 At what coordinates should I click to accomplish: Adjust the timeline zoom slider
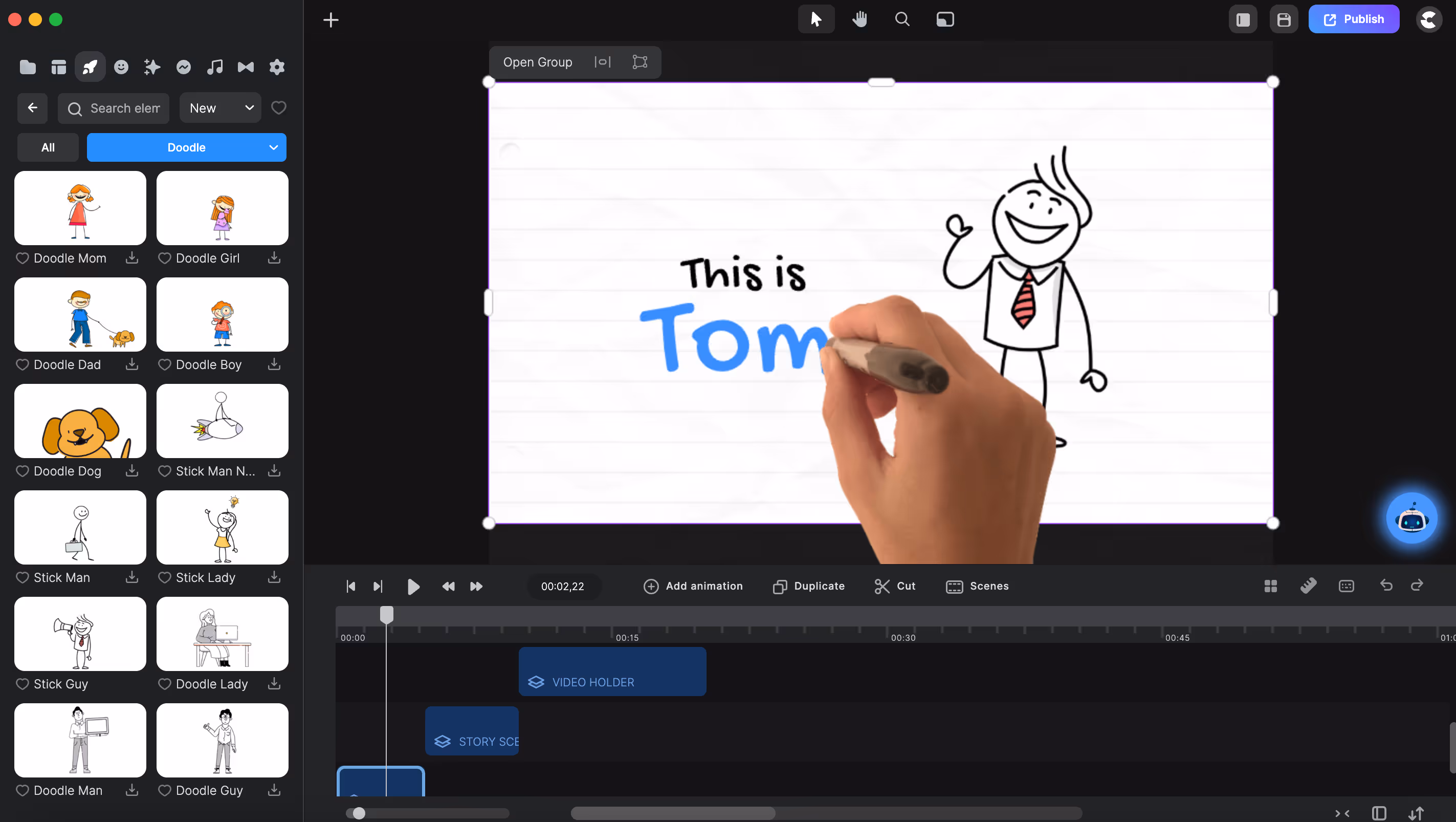click(x=359, y=813)
